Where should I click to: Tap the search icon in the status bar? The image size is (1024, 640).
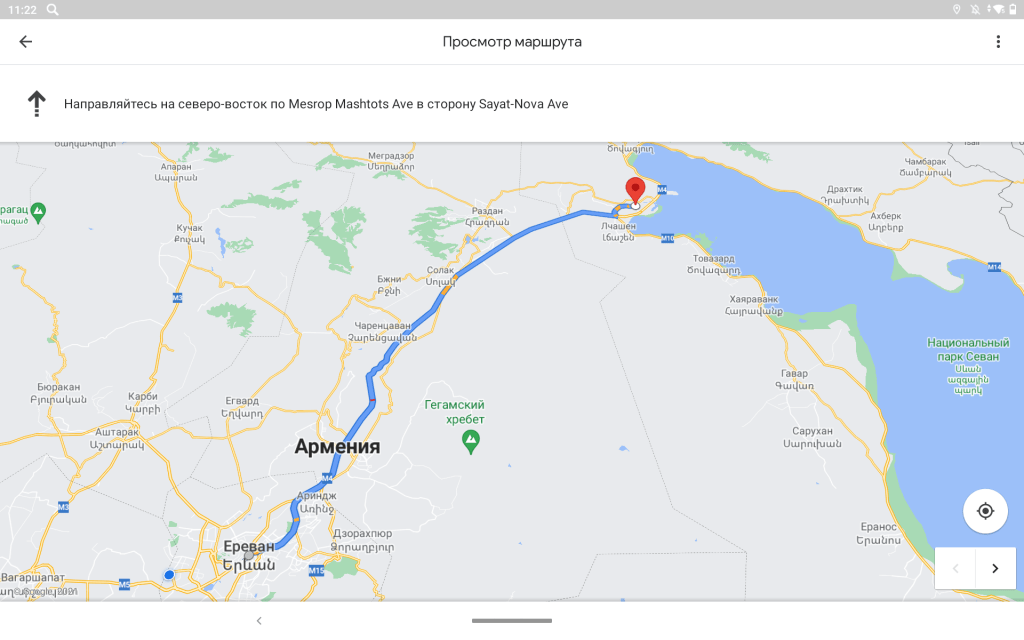(52, 9)
